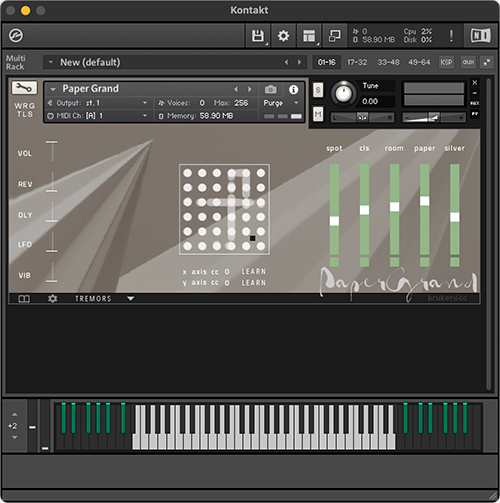Click the REV slider handle

coord(52,190)
